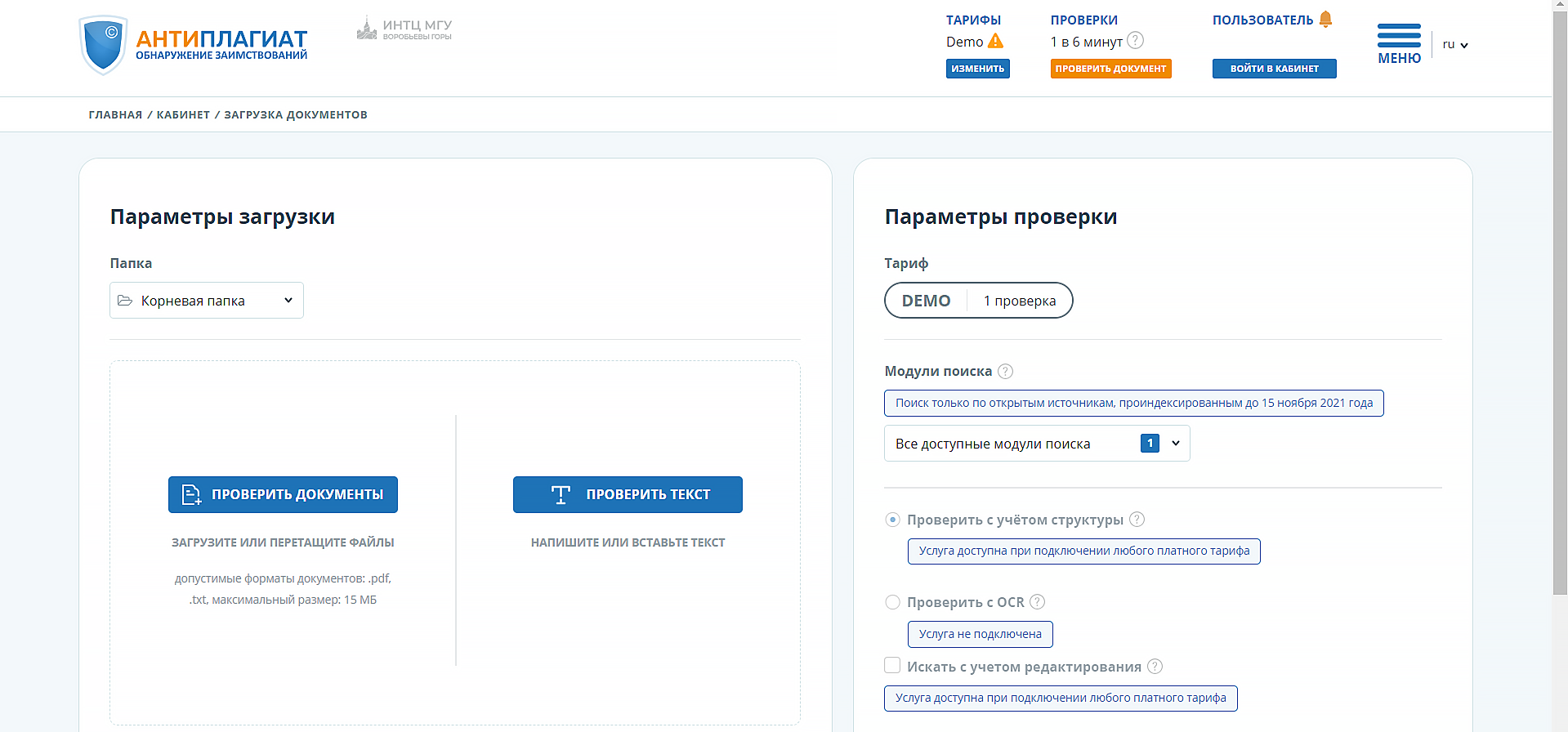Click the Demo tariff warning triangle icon
Screen dimensions: 1568x732
(995, 41)
